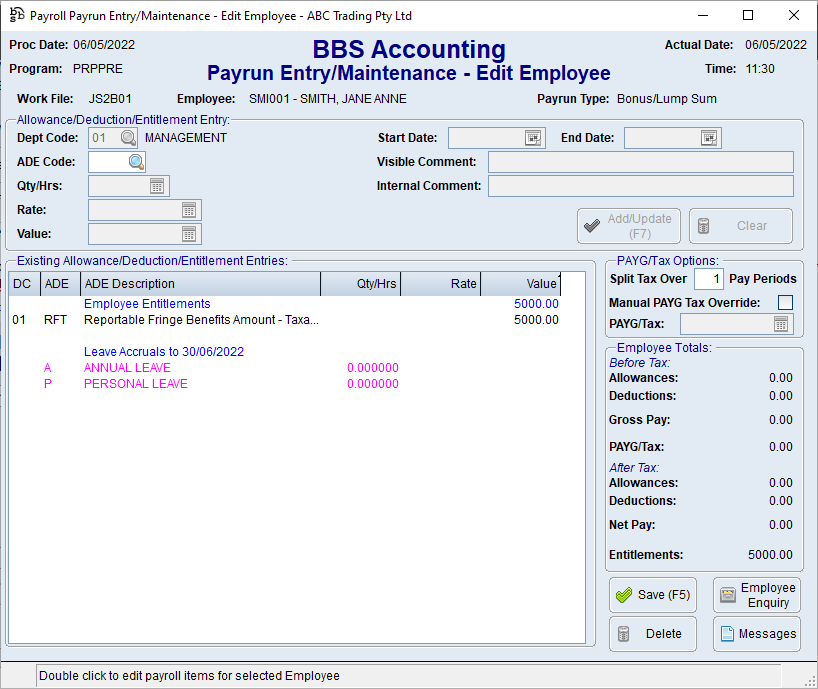The height and width of the screenshot is (689, 818).
Task: Open calculator icon in Qty/Hrs field
Action: 158,186
